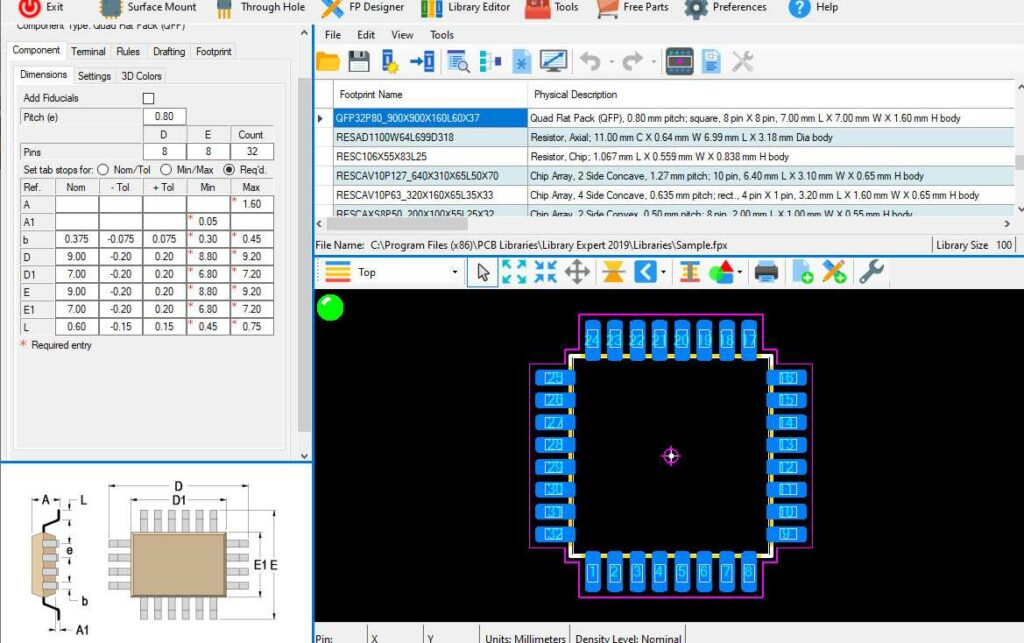Activate the pan/move tool in the viewer
Viewport: 1024px width, 643px height.
pyautogui.click(x=576, y=271)
